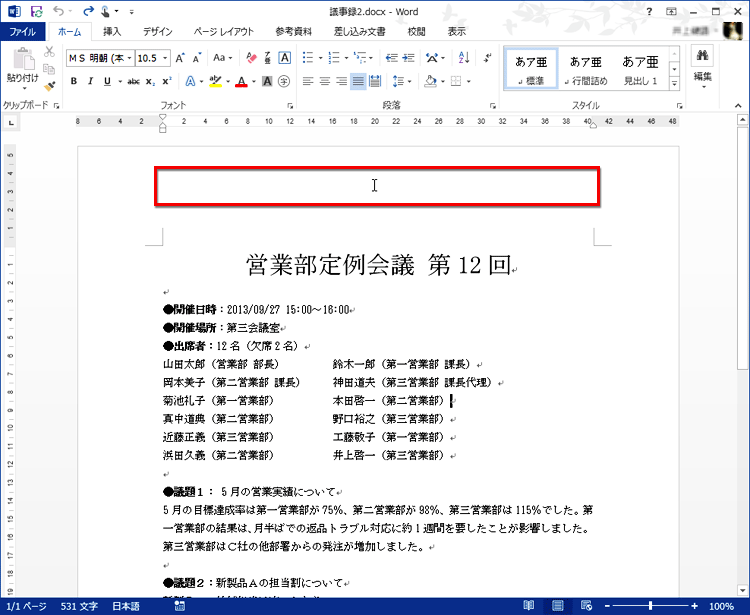Image resolution: width=750 pixels, height=615 pixels.
Task: Toggle show paragraph marks
Action: (x=487, y=58)
